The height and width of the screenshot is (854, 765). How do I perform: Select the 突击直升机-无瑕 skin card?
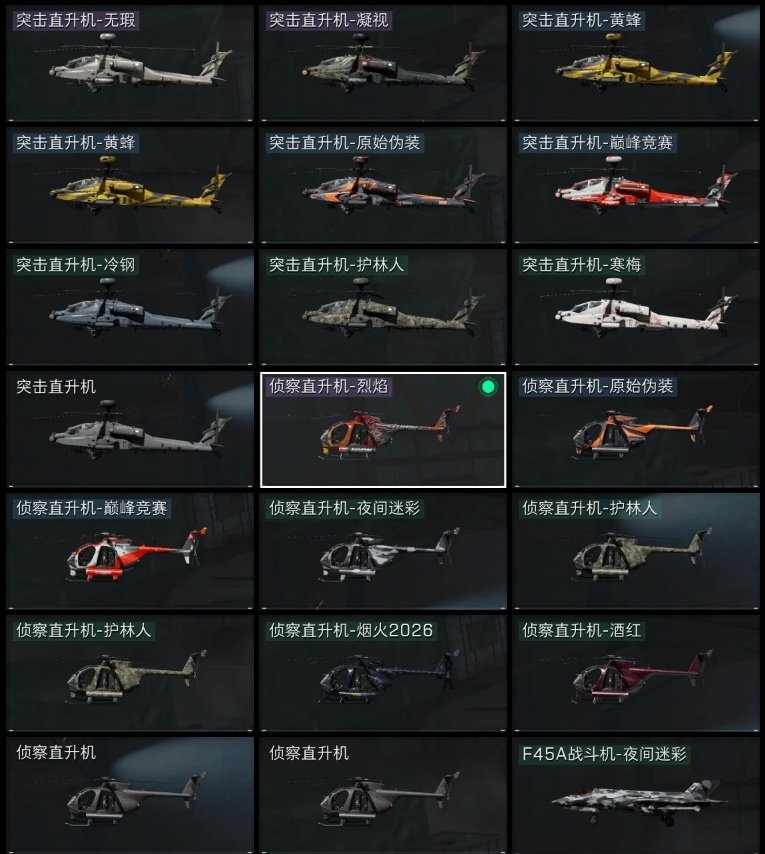(130, 63)
